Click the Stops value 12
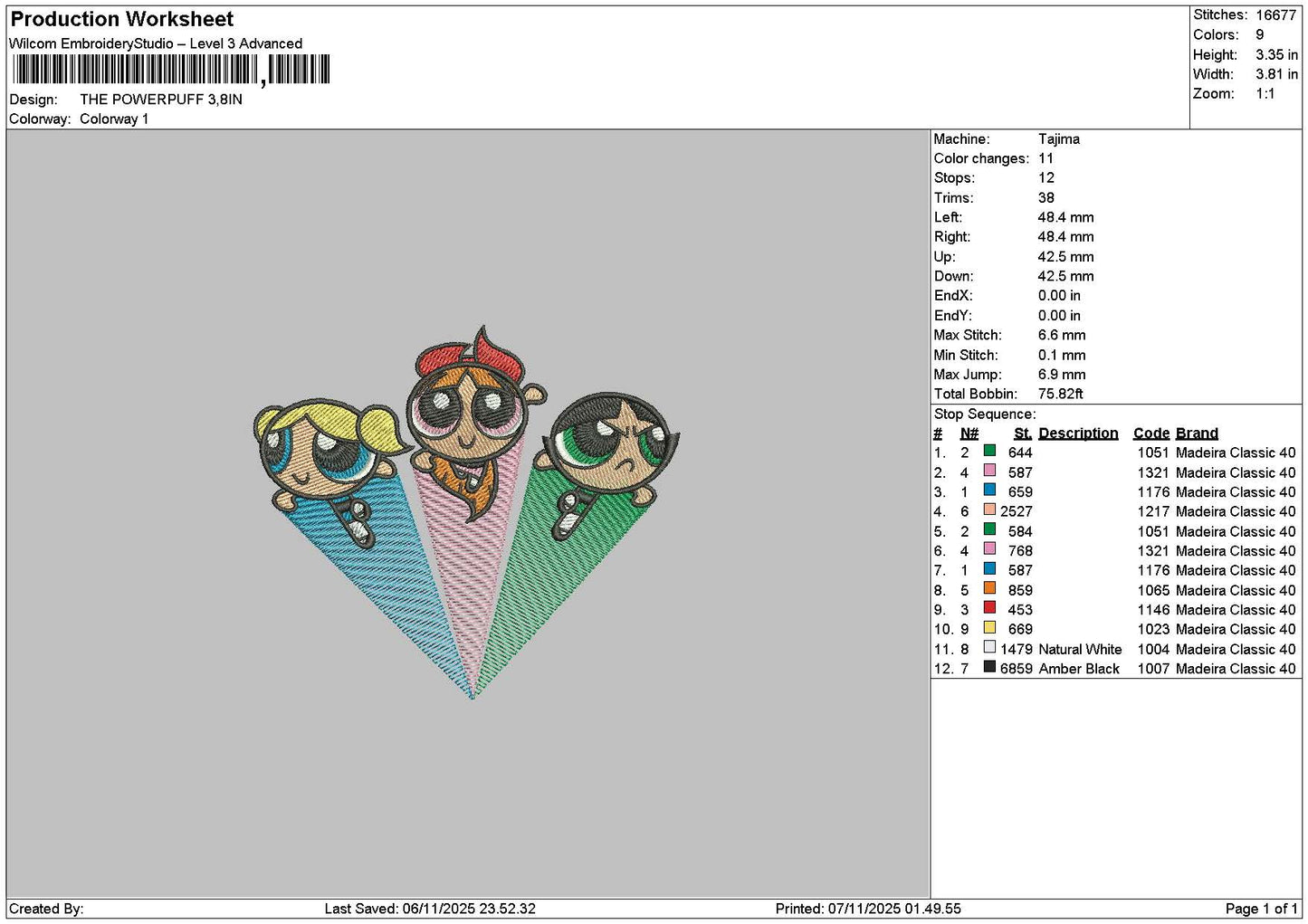 point(1046,178)
